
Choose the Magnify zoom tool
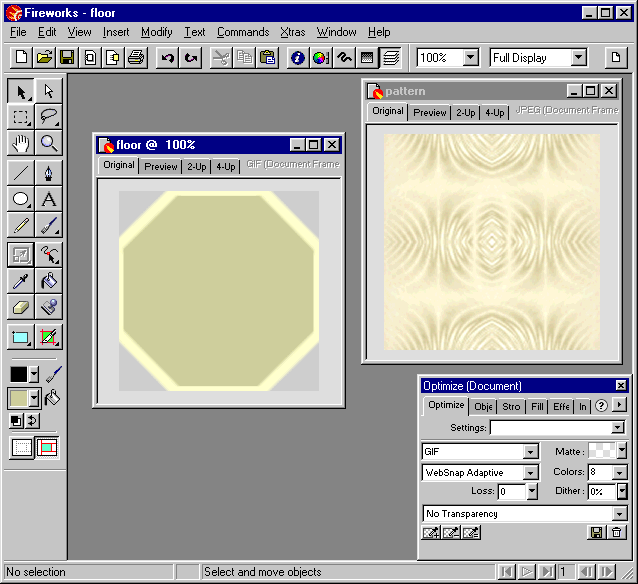pyautogui.click(x=48, y=144)
